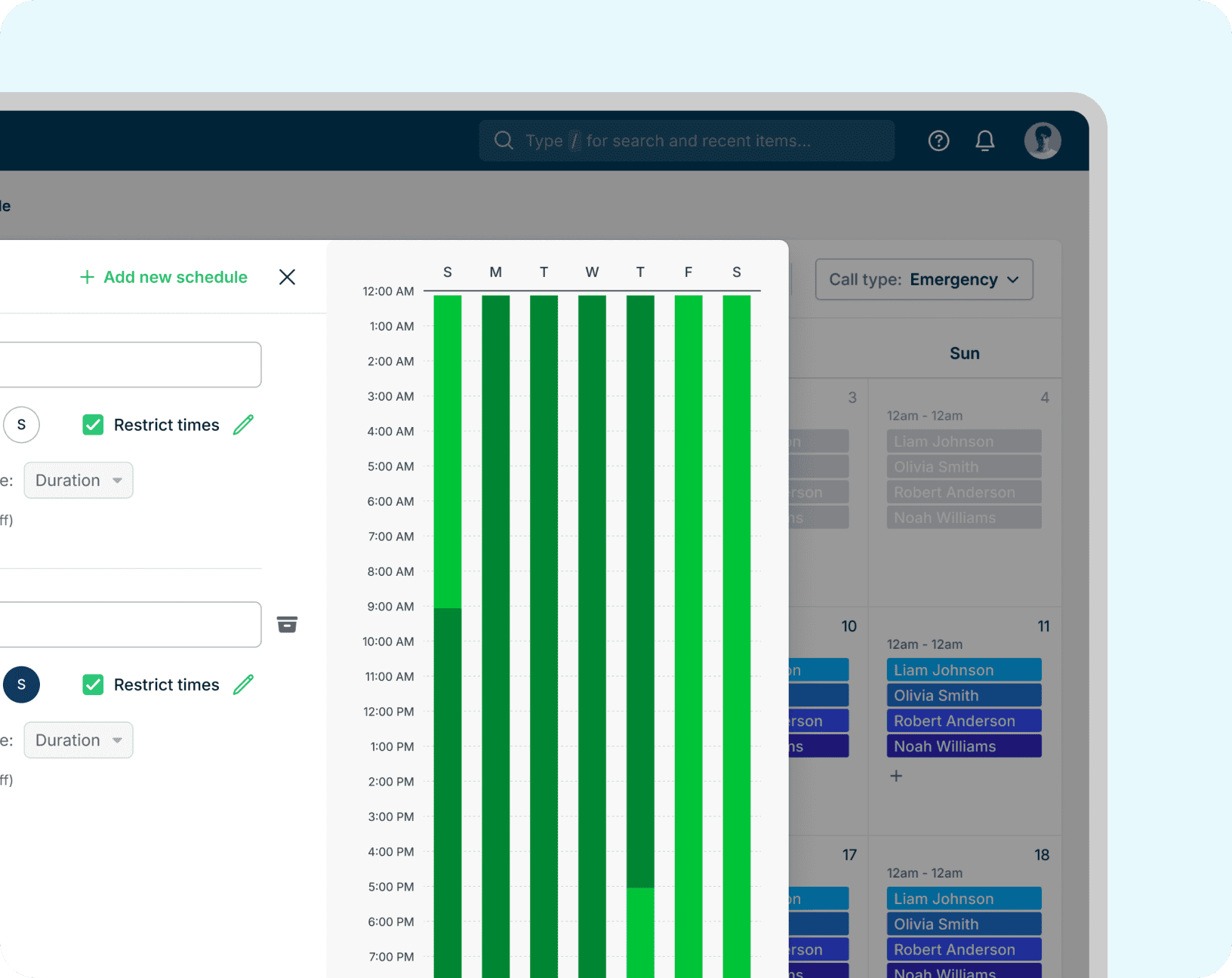Uncheck first Restrict times checkbox
The width and height of the screenshot is (1232, 978).
[93, 425]
